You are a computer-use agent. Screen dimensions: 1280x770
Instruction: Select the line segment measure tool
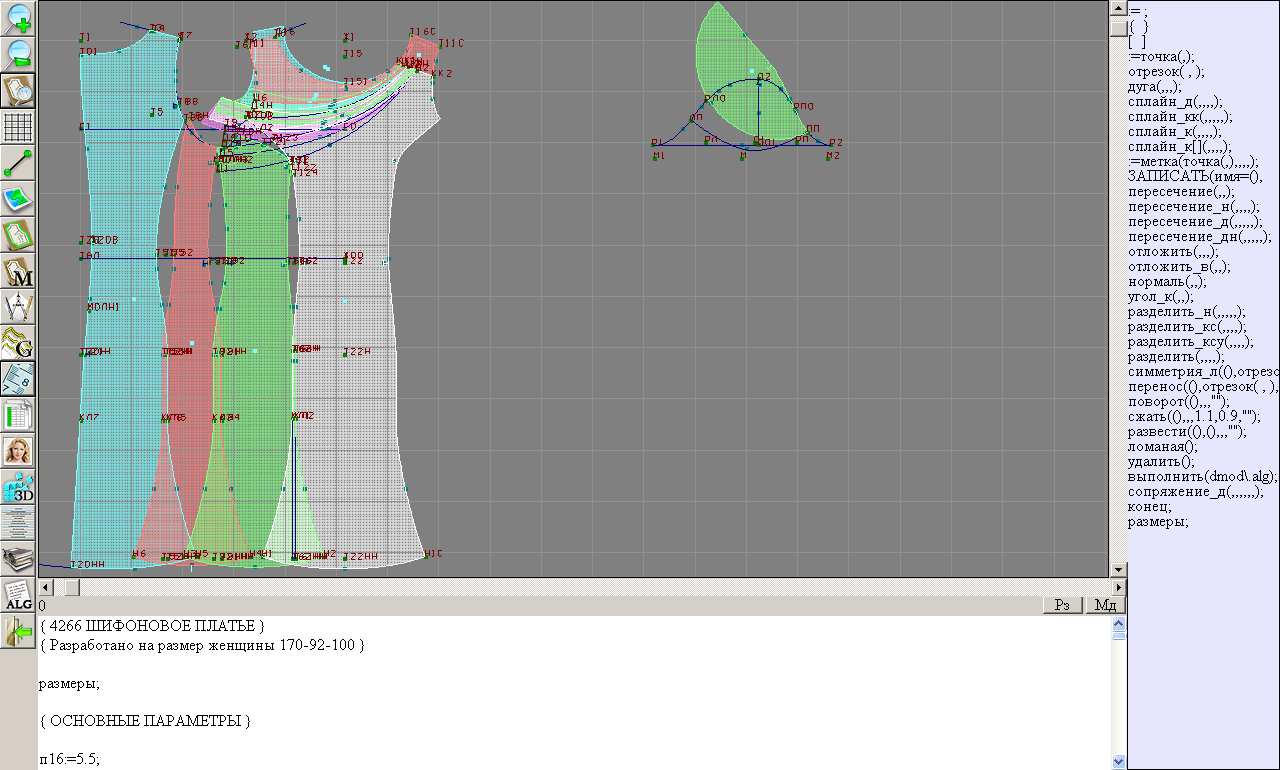(x=18, y=163)
